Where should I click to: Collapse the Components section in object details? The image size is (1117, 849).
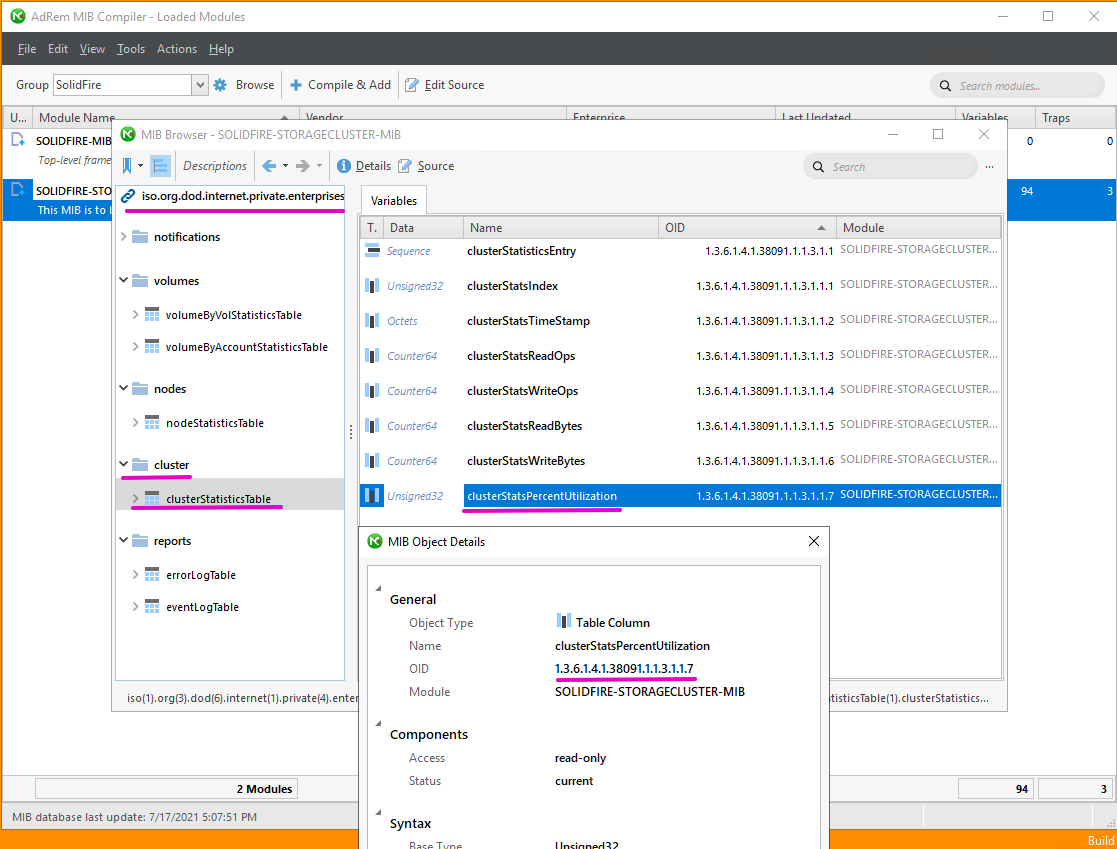[x=378, y=724]
